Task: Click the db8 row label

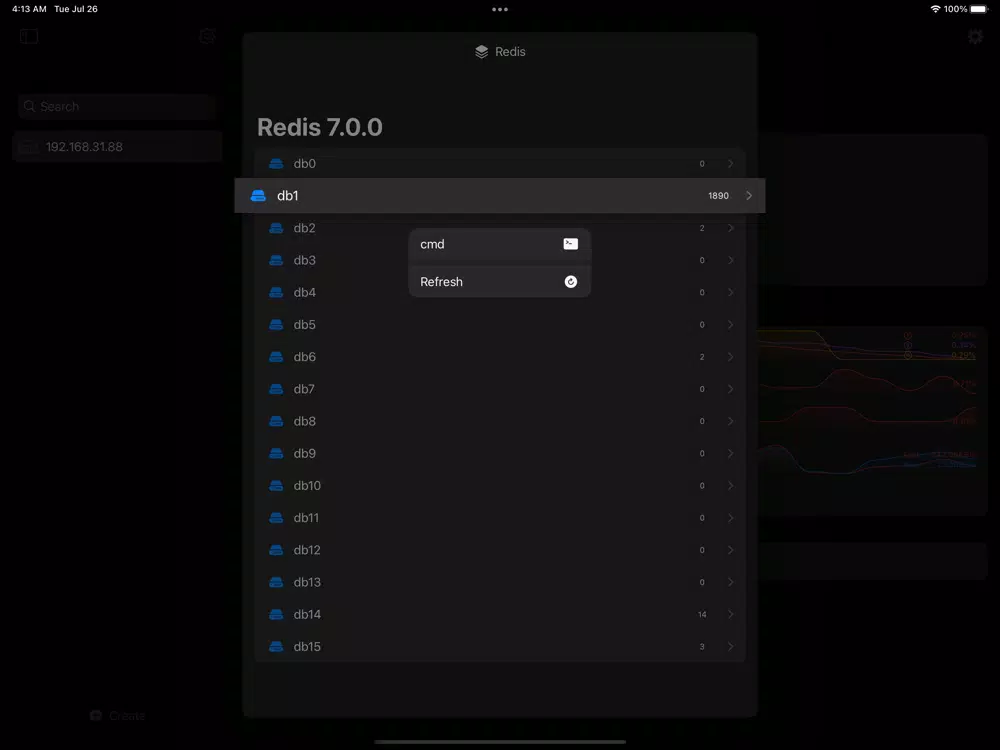Action: click(305, 422)
